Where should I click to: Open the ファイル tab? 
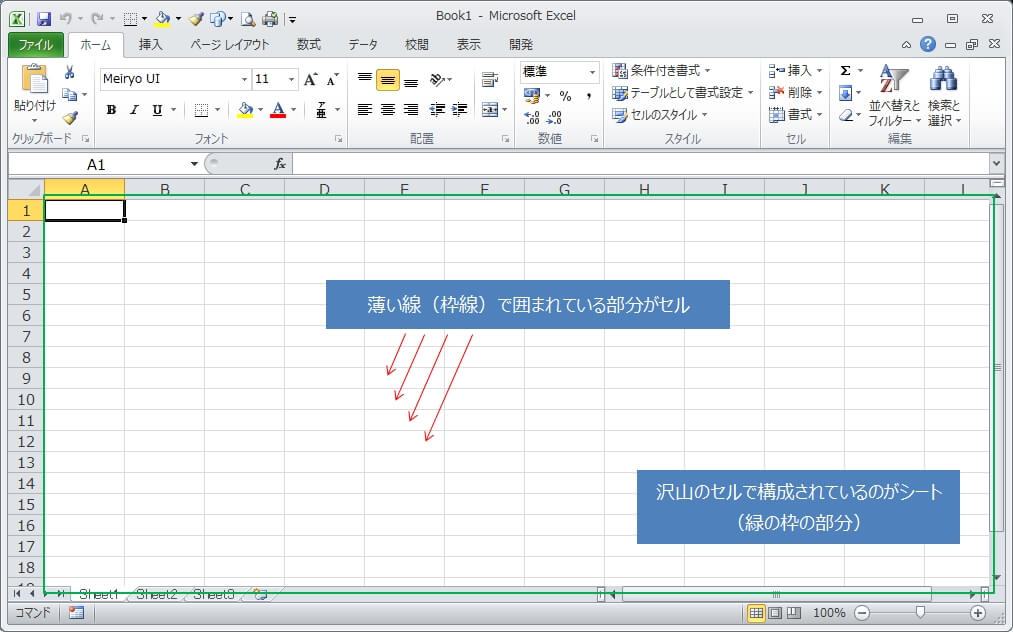click(x=36, y=45)
